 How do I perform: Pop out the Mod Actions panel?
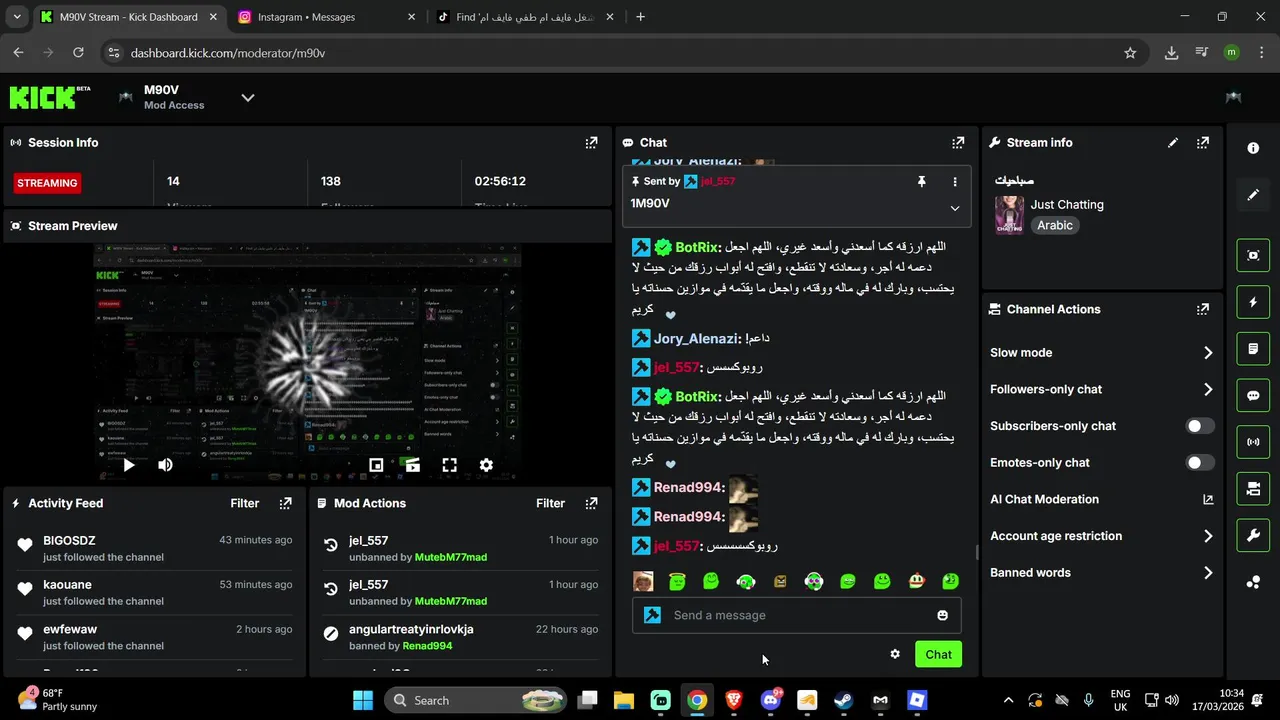(x=591, y=504)
